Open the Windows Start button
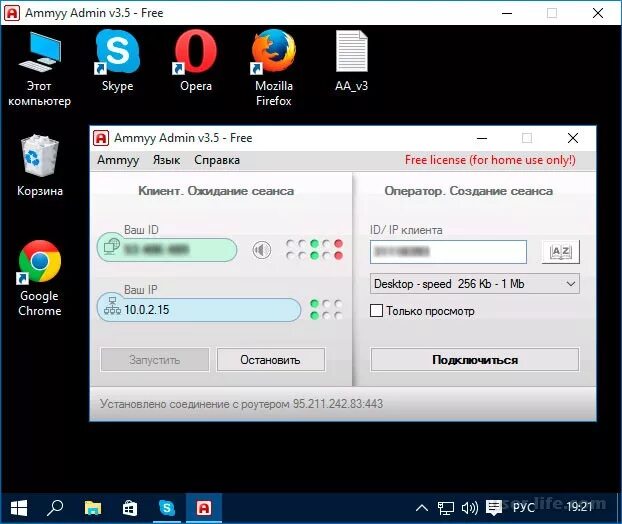This screenshot has width=622, height=524. coord(19,508)
